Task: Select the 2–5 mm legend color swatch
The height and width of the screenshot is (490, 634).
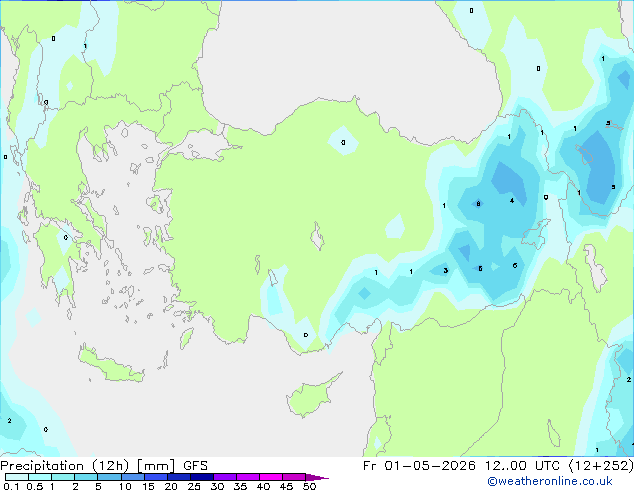Action: 86,477
